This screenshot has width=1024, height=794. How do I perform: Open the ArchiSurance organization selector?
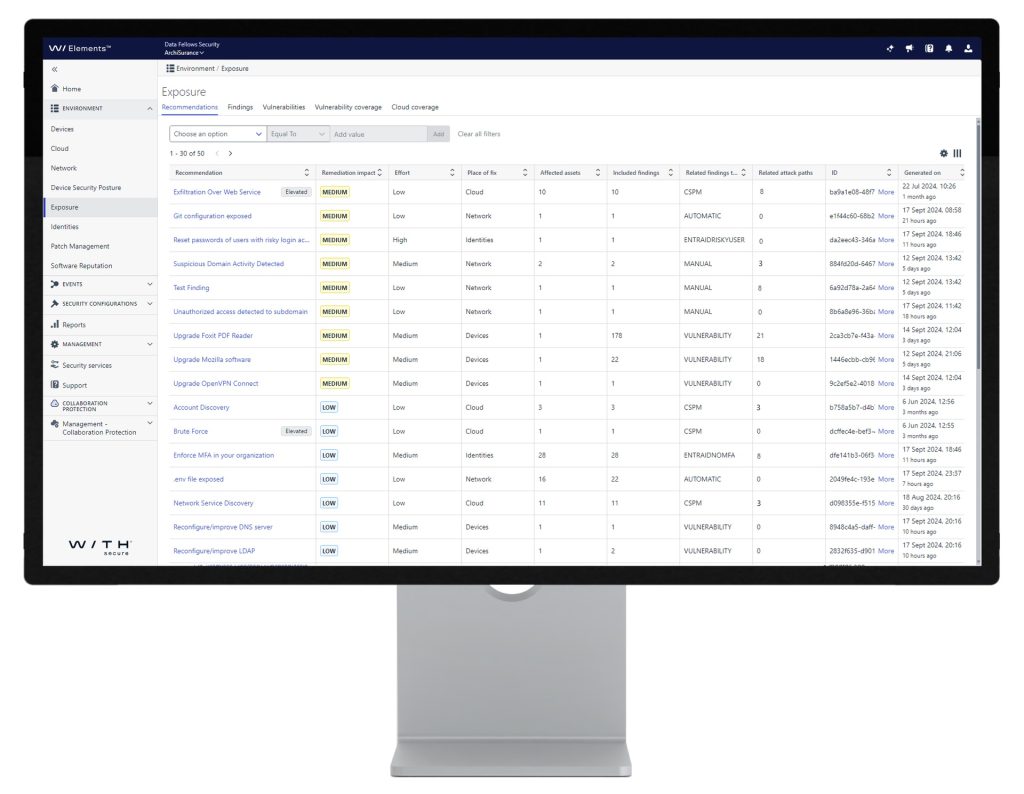click(x=184, y=53)
